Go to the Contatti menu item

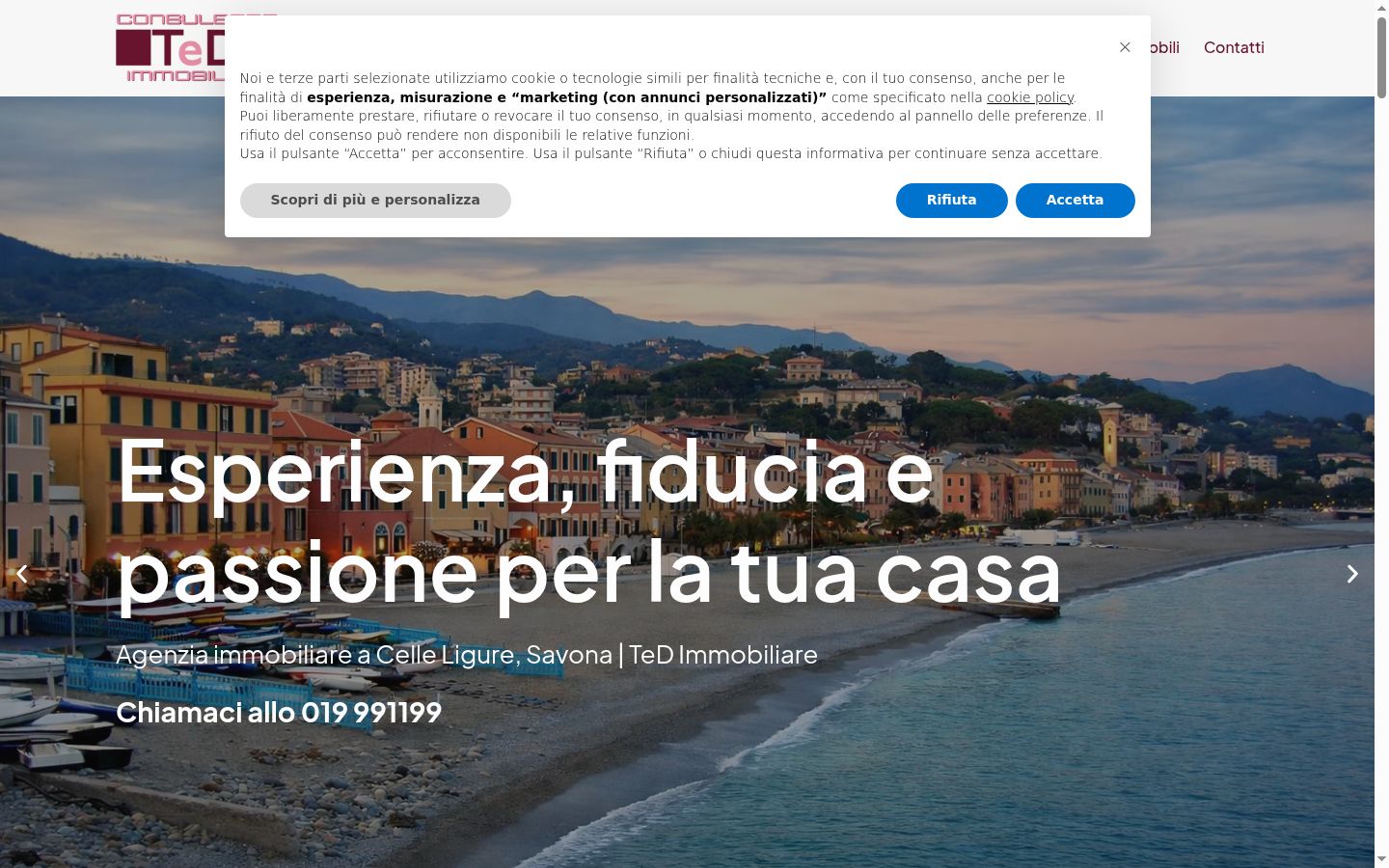click(x=1234, y=47)
